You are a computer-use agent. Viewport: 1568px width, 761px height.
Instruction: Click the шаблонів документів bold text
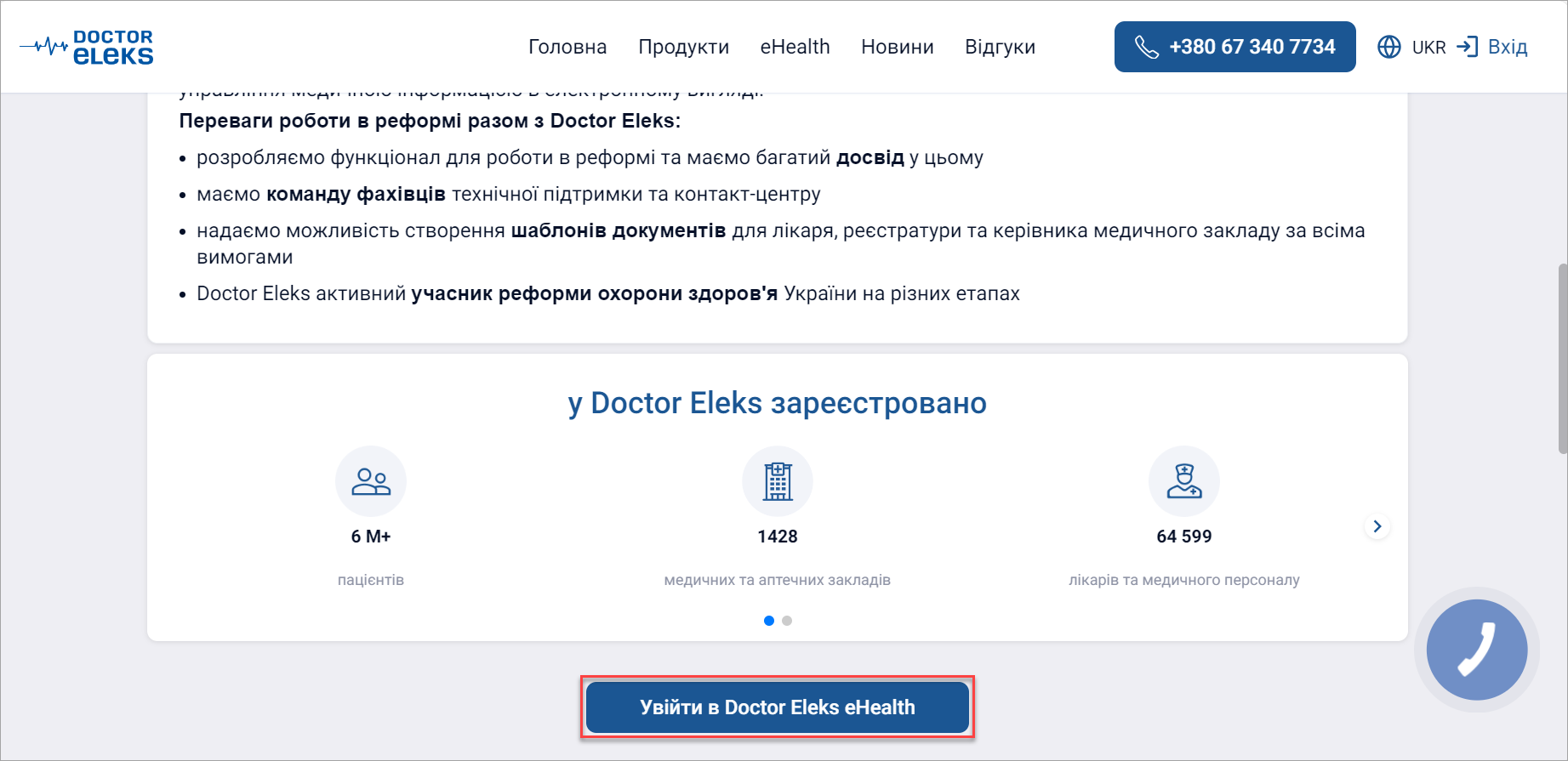click(619, 230)
